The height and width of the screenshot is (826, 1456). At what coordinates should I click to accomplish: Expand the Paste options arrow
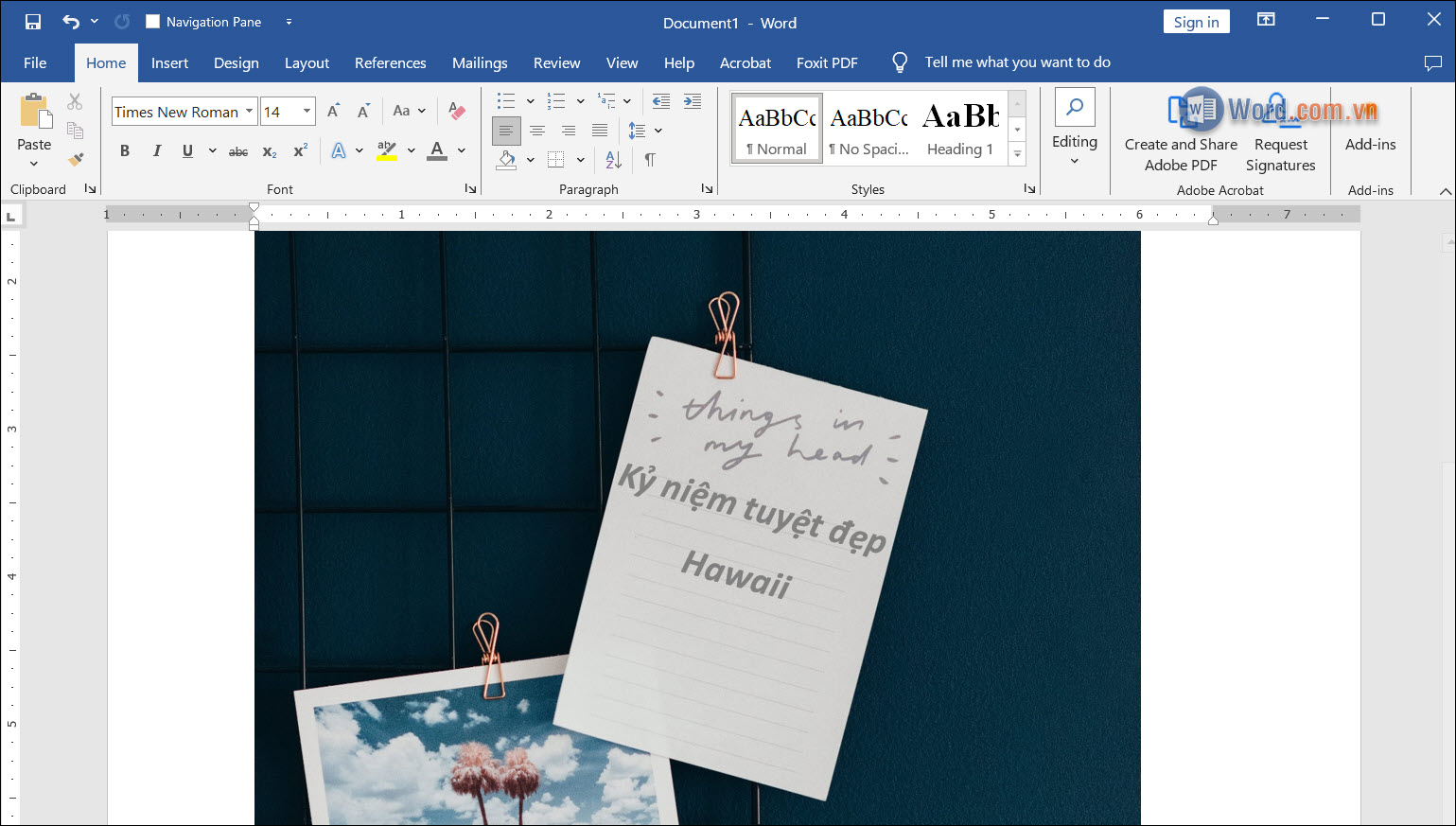[x=34, y=163]
